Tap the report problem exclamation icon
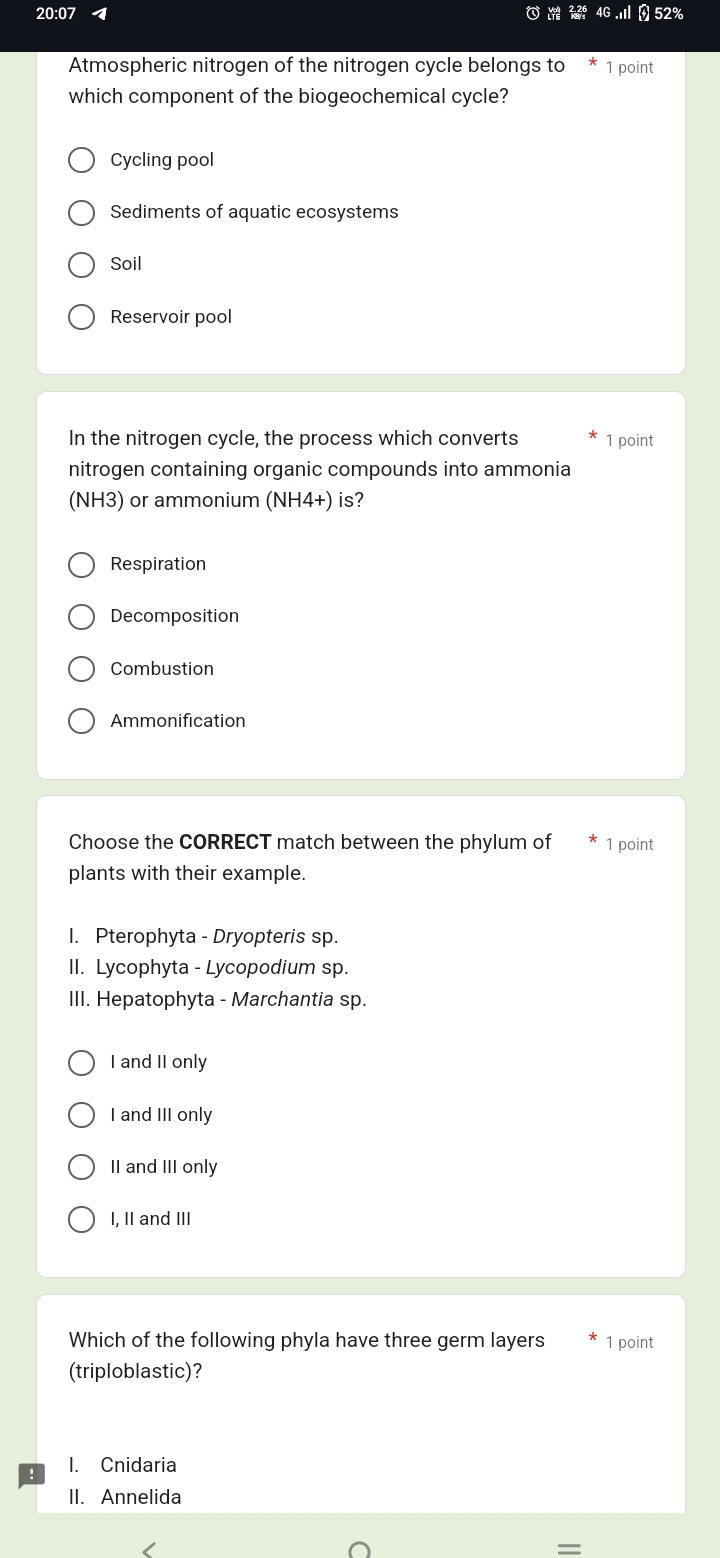 click(31, 1475)
